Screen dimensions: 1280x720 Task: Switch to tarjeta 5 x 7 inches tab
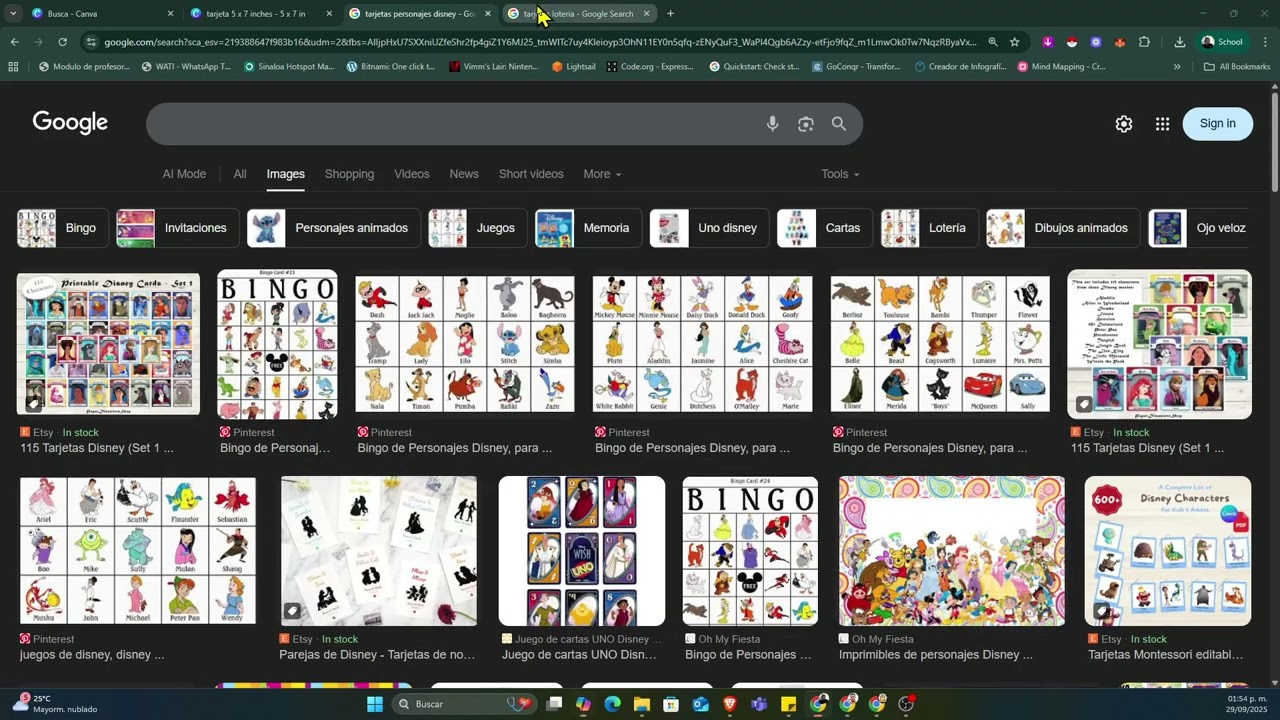click(x=260, y=14)
